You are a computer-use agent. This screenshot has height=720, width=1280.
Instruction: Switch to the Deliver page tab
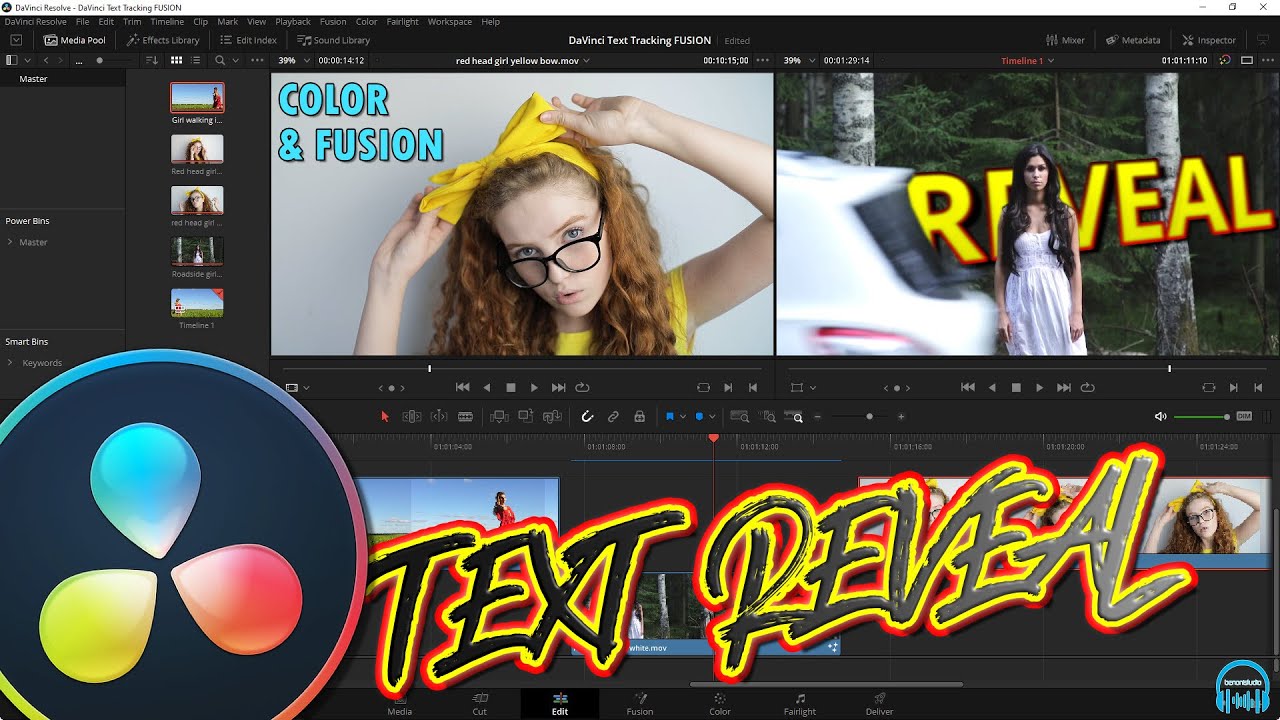(x=880, y=704)
